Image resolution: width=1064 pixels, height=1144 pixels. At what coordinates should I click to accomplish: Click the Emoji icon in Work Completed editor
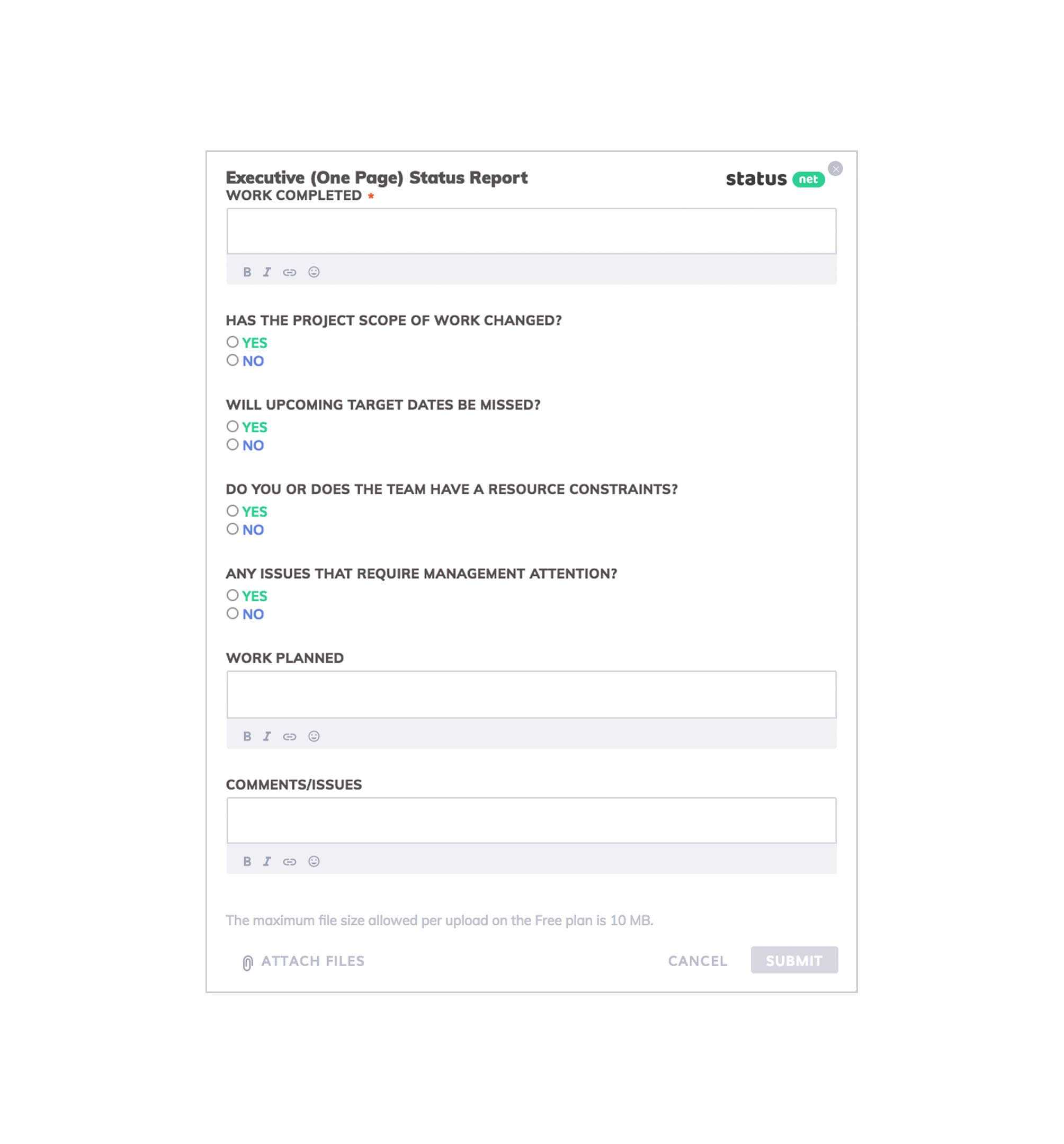coord(313,272)
